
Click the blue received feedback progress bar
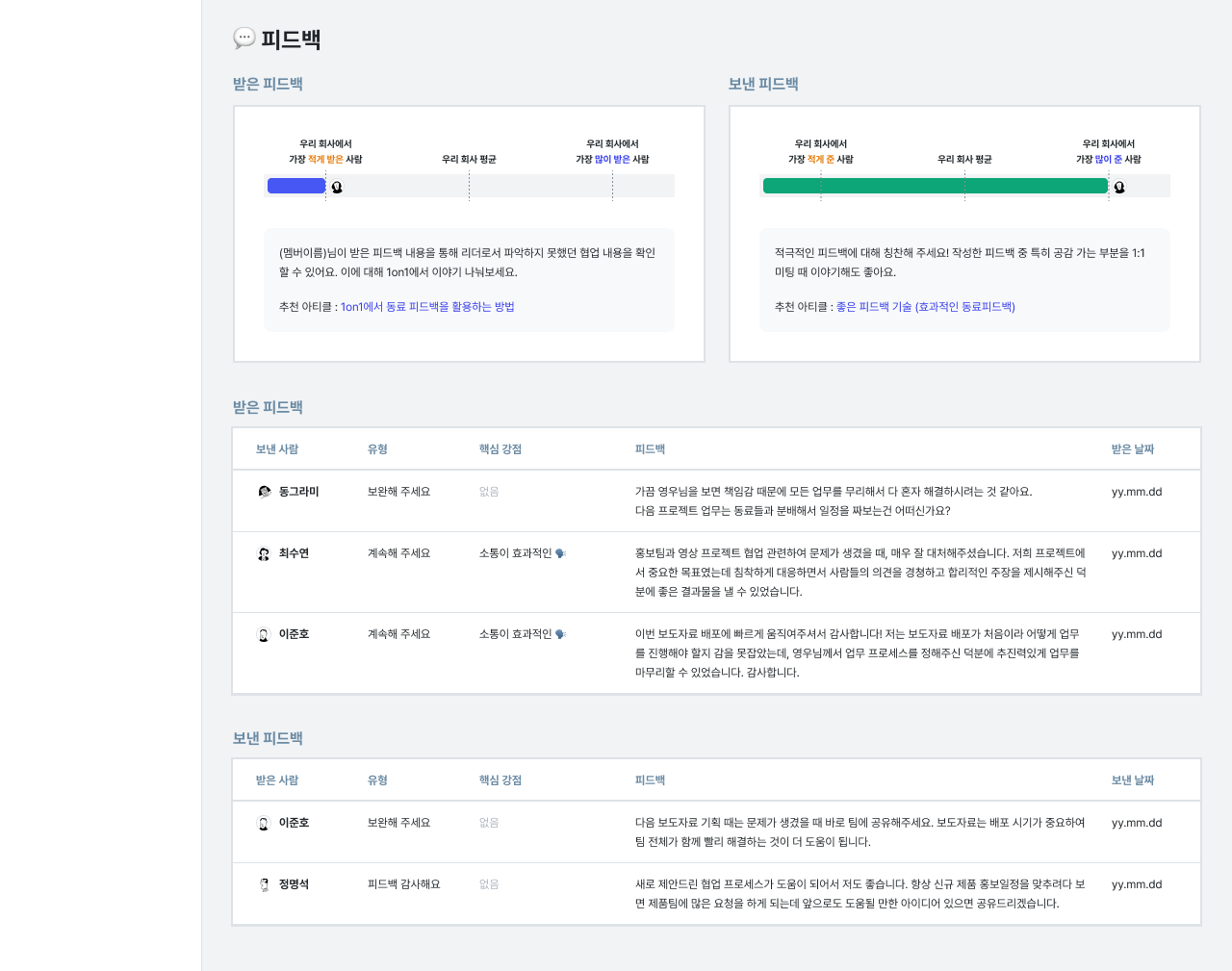pyautogui.click(x=295, y=185)
